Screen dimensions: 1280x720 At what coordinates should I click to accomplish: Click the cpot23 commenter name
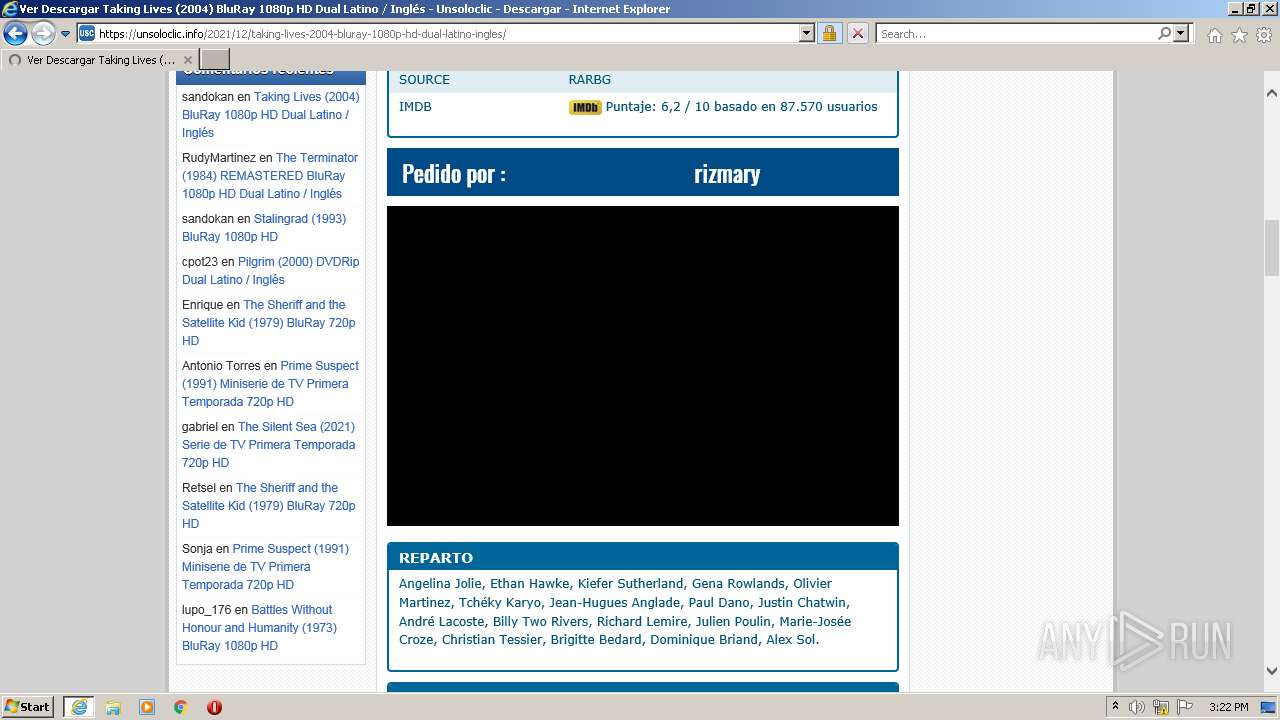(200, 262)
